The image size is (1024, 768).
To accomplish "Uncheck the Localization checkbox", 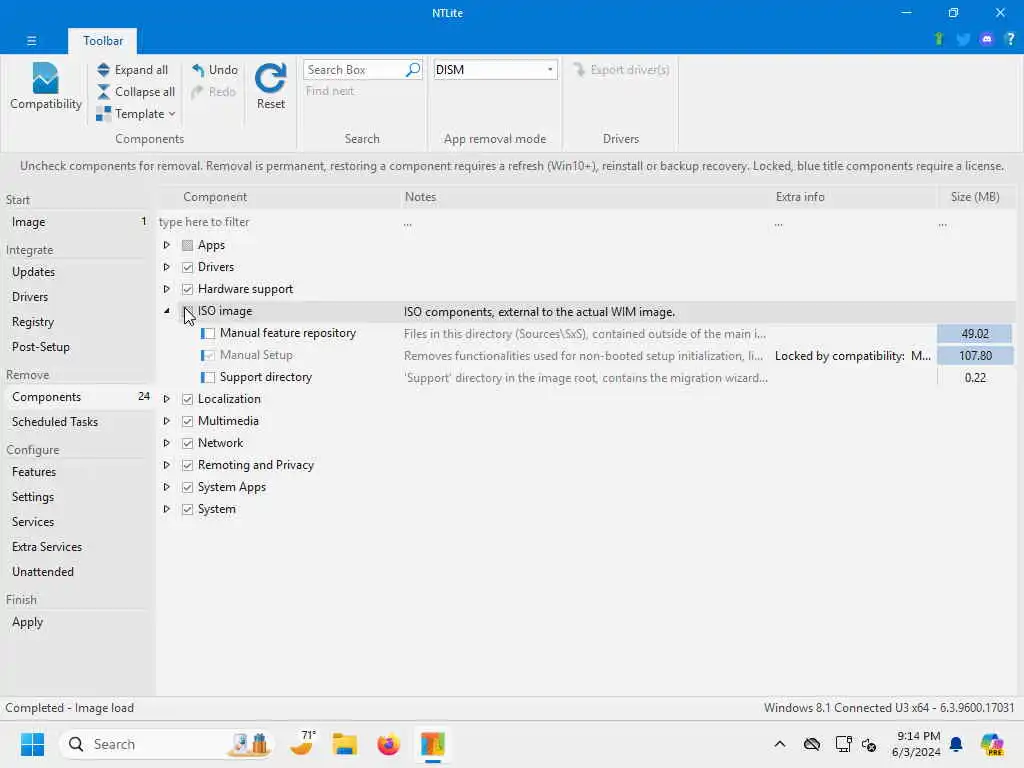I will click(187, 399).
